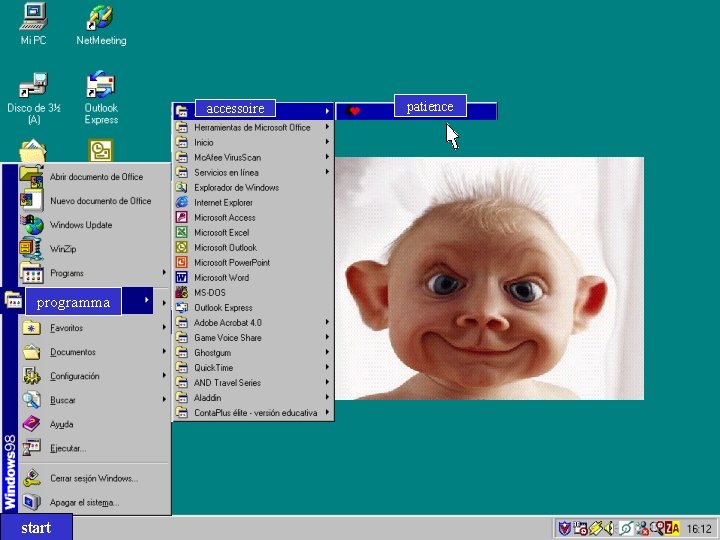Image resolution: width=720 pixels, height=540 pixels.
Task: Click the clock showing 16:12
Action: 698,529
